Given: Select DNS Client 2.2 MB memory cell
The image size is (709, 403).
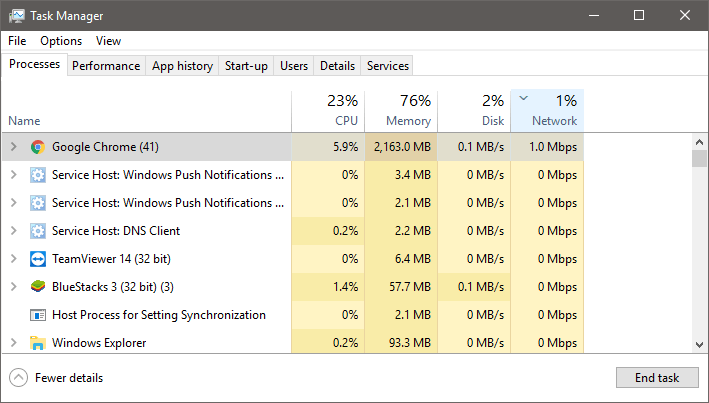Looking at the screenshot, I should [401, 231].
